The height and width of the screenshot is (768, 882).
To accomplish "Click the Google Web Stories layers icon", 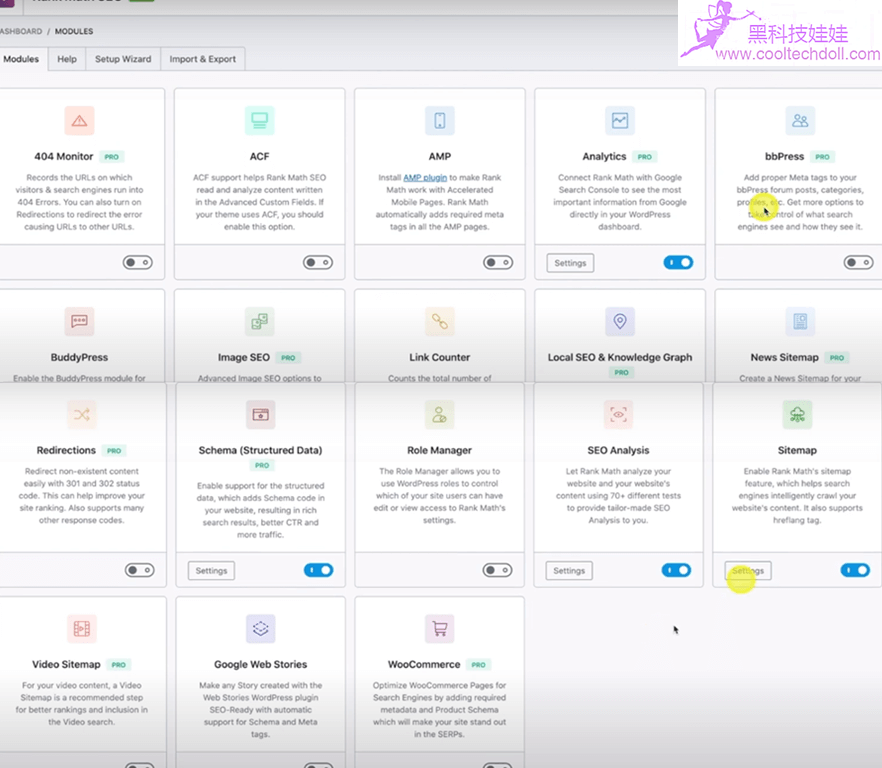I will [x=260, y=628].
